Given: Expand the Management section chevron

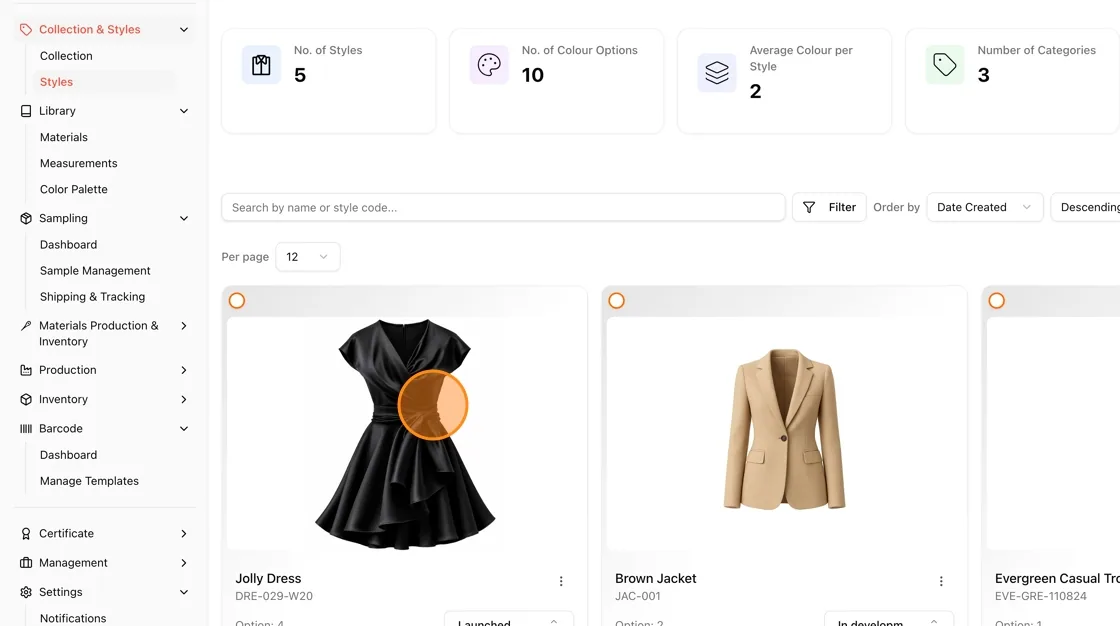Looking at the screenshot, I should coord(184,563).
